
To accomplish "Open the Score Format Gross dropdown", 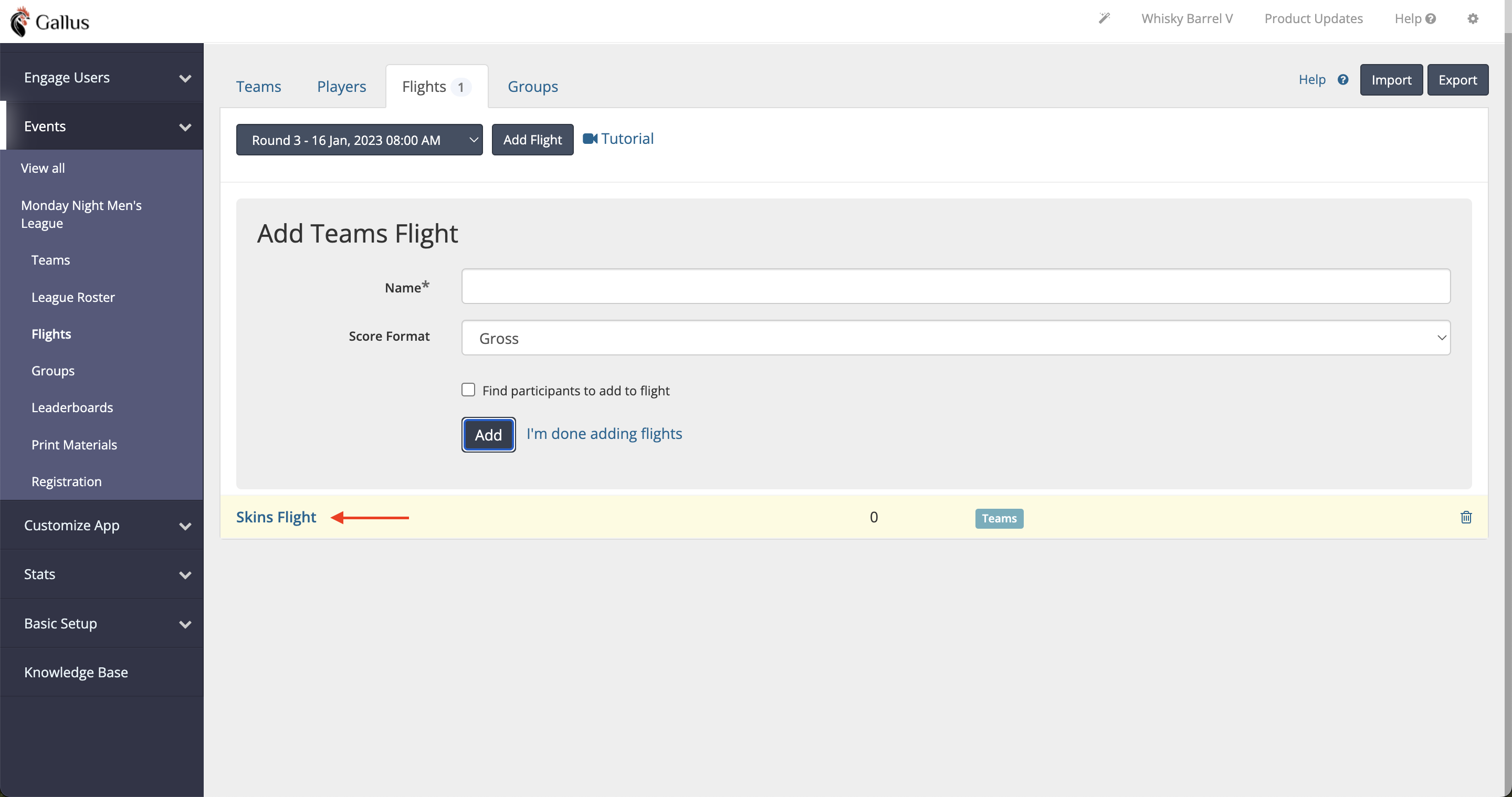I will [x=955, y=338].
